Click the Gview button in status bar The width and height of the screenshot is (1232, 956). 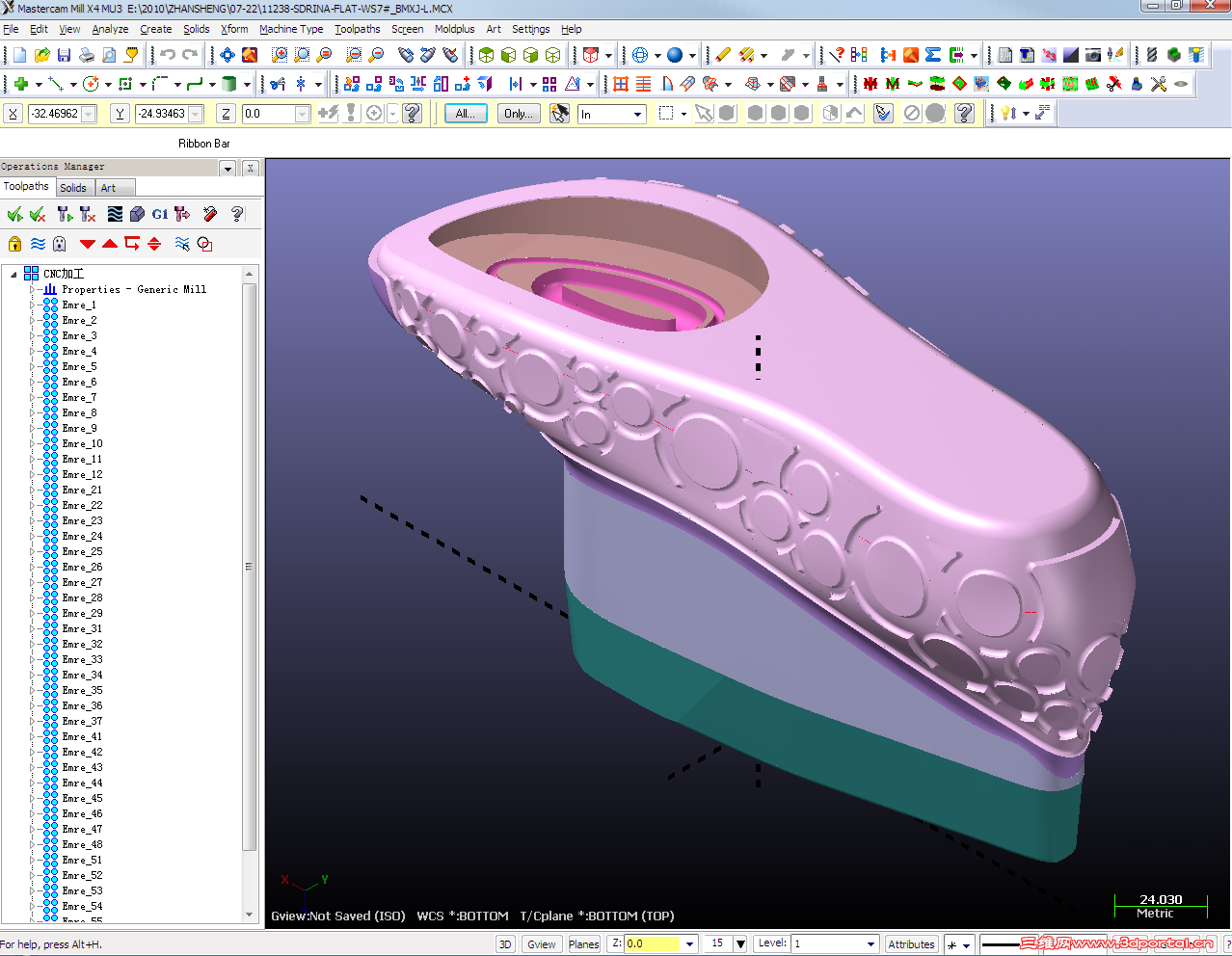[x=542, y=944]
